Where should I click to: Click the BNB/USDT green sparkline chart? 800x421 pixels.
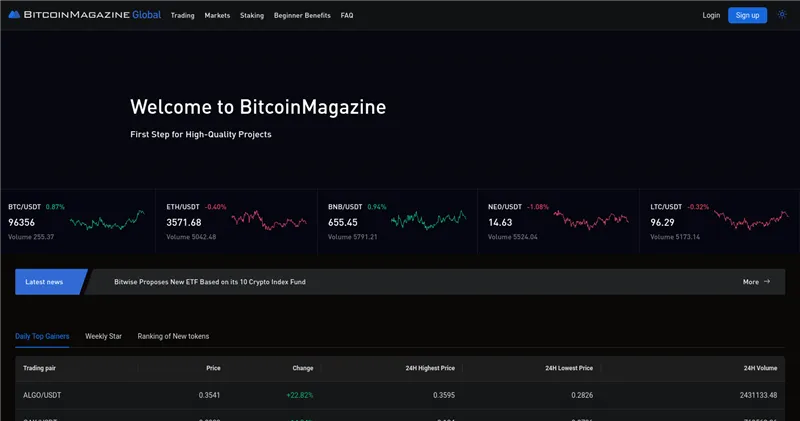pyautogui.click(x=429, y=220)
